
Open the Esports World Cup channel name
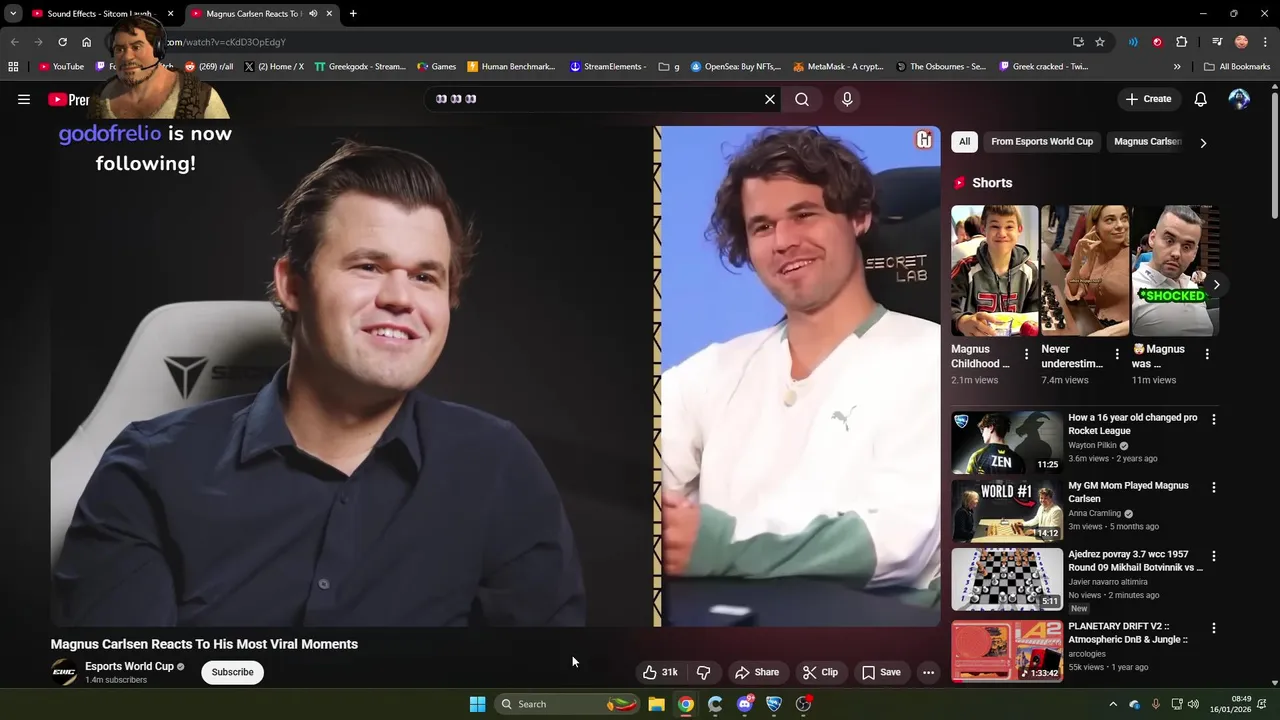[x=129, y=666]
